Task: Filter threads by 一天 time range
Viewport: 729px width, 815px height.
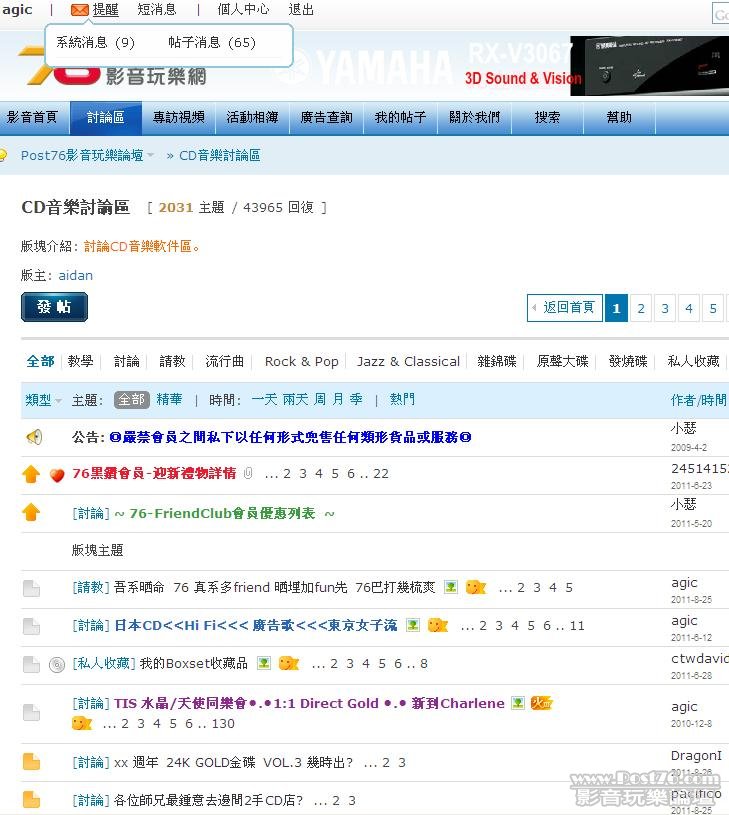Action: [x=264, y=399]
